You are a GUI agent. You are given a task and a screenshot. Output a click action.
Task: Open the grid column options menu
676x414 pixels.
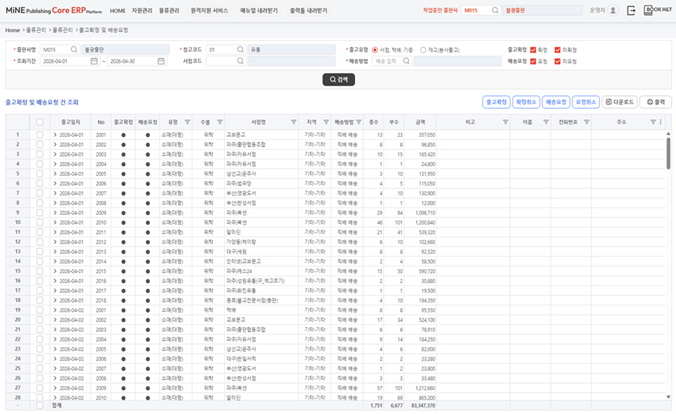click(660, 122)
